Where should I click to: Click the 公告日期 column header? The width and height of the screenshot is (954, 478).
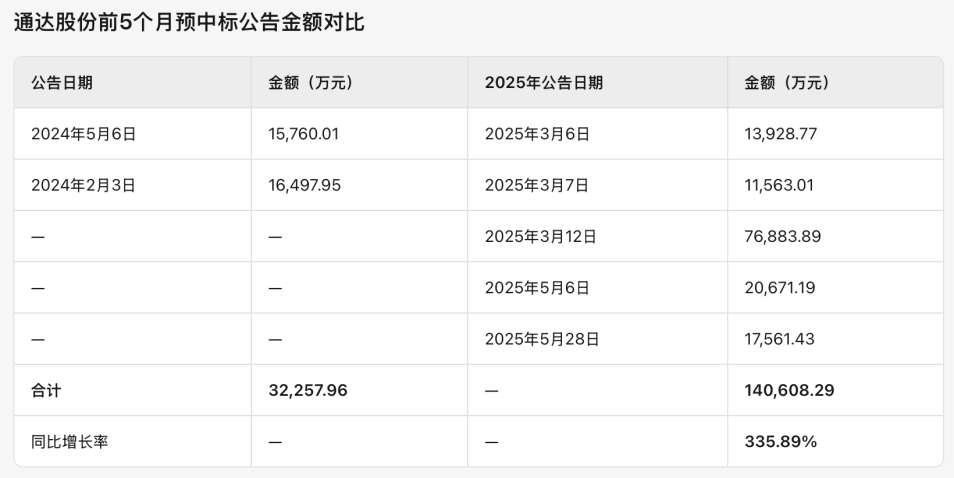click(62, 83)
